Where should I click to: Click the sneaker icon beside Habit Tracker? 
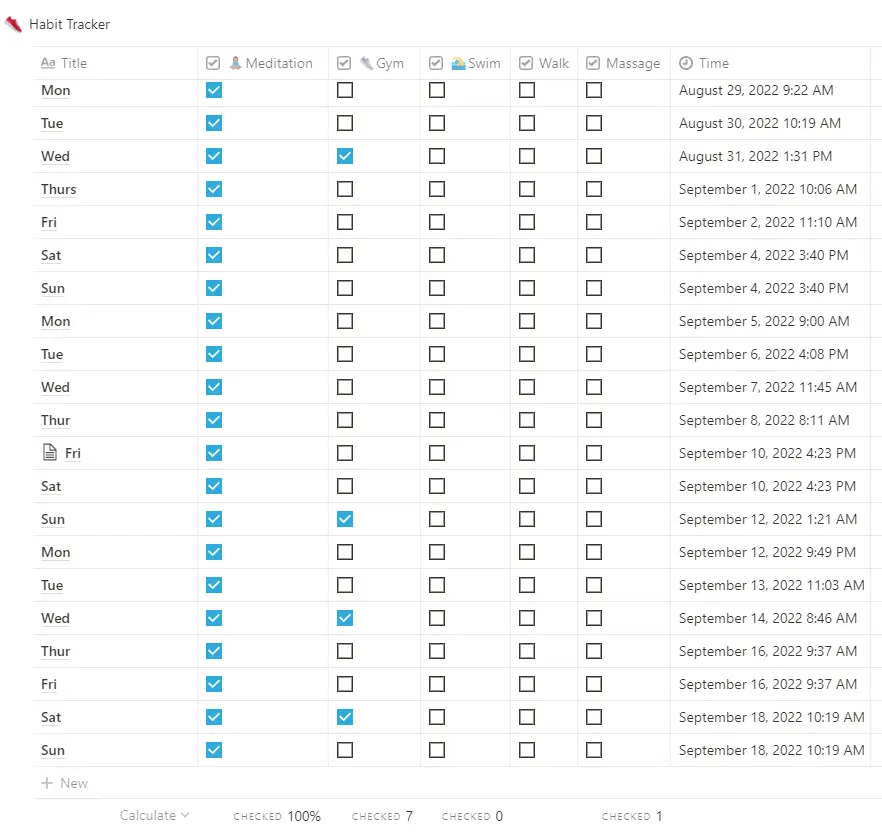coord(13,24)
